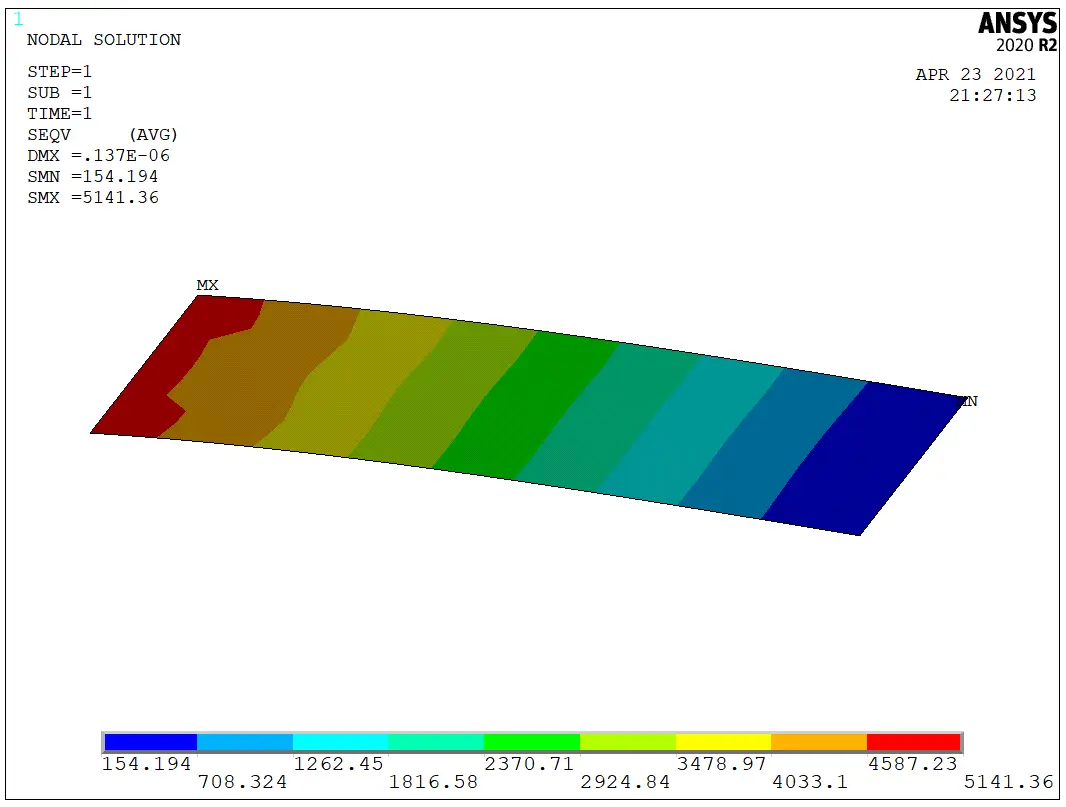Screen dimensions: 1066x807
Task: Click the legend value 5141.36
Action: coord(1009,782)
